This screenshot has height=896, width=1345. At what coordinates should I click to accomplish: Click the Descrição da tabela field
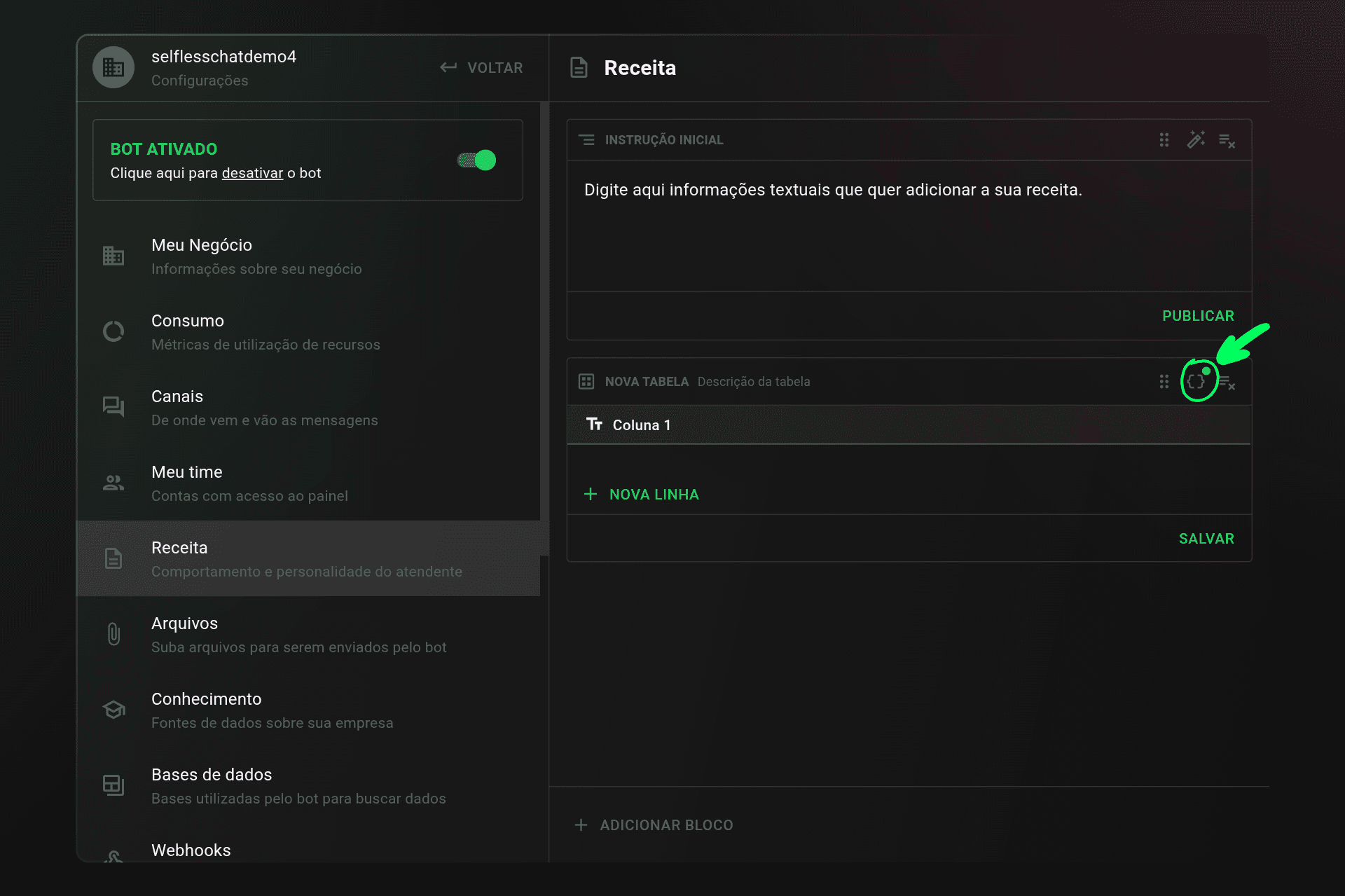click(x=754, y=382)
